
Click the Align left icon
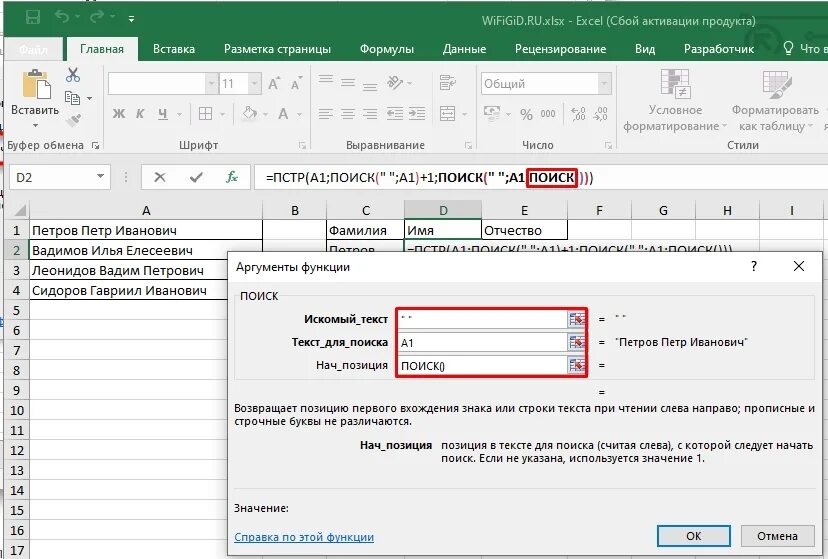(326, 113)
